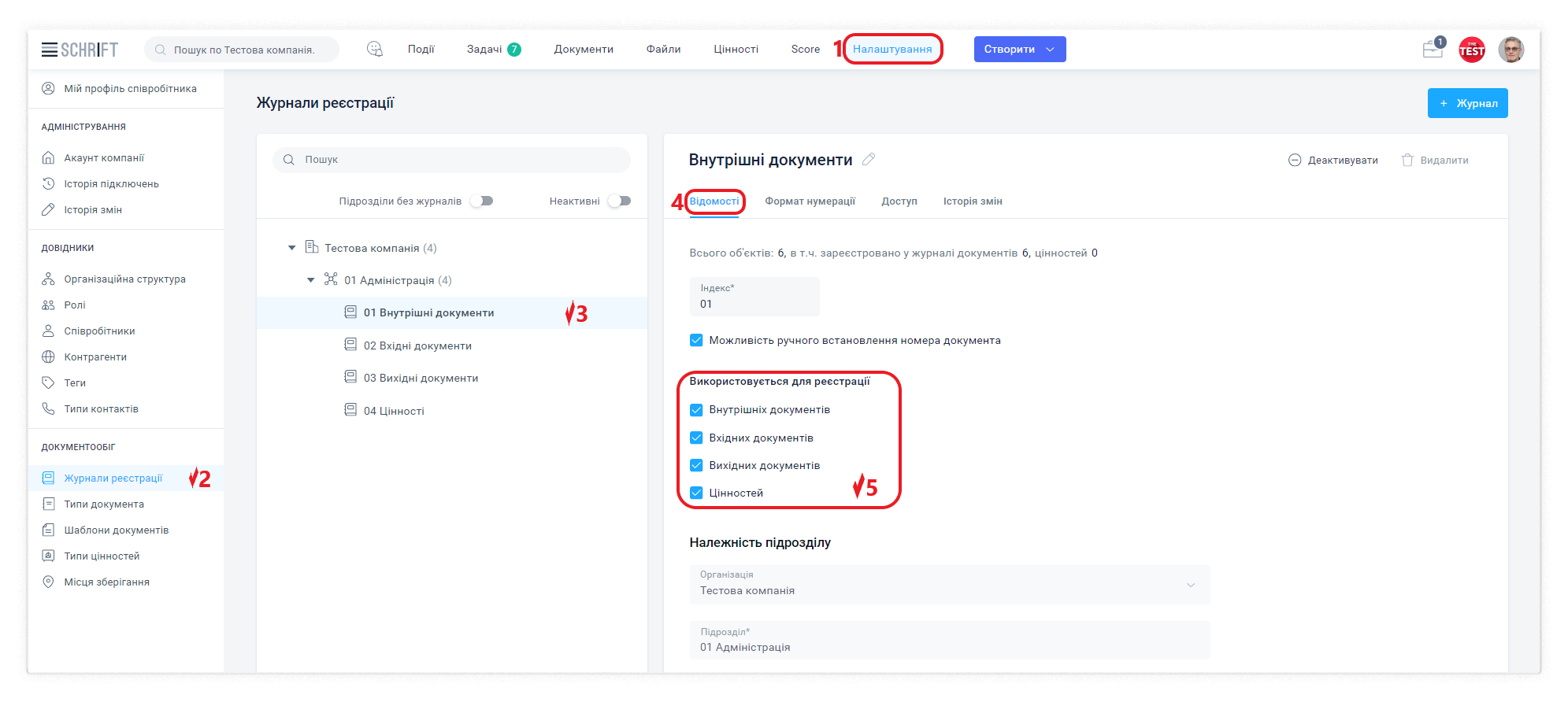1568x702 pixels.
Task: Uncheck the Цінностей checkbox
Action: [696, 493]
